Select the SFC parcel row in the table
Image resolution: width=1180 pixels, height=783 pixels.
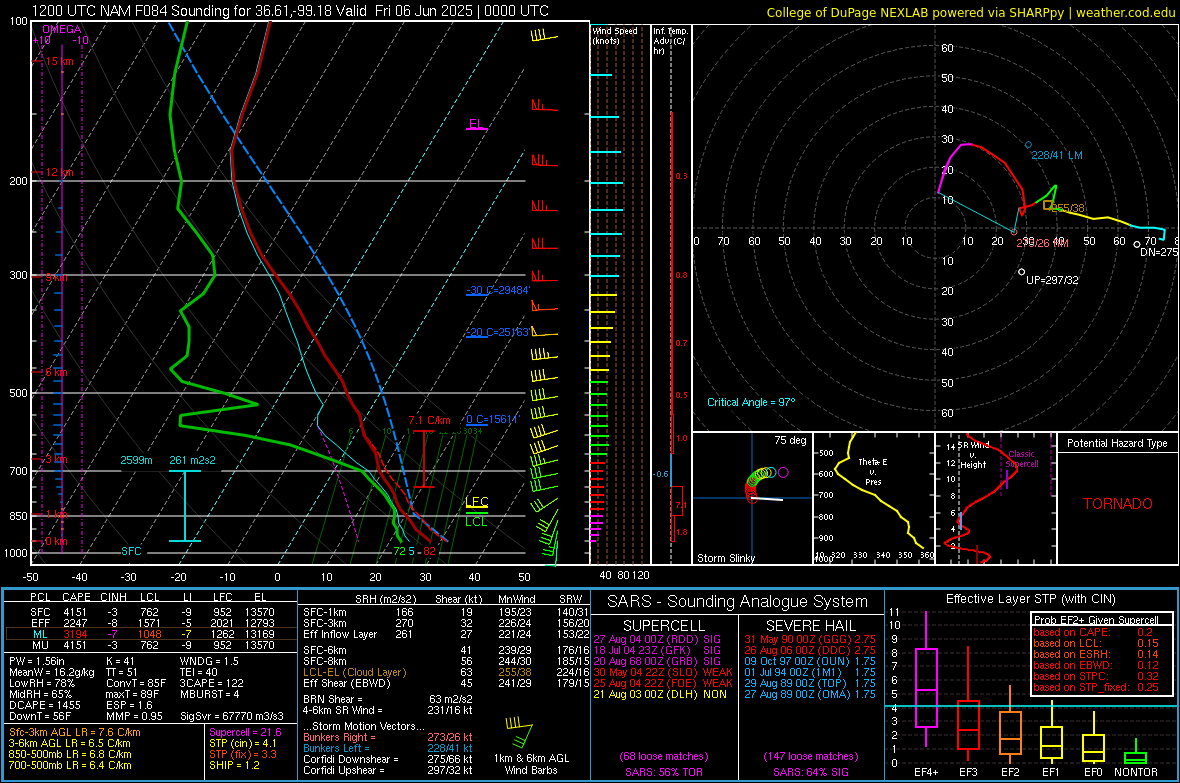coord(151,612)
